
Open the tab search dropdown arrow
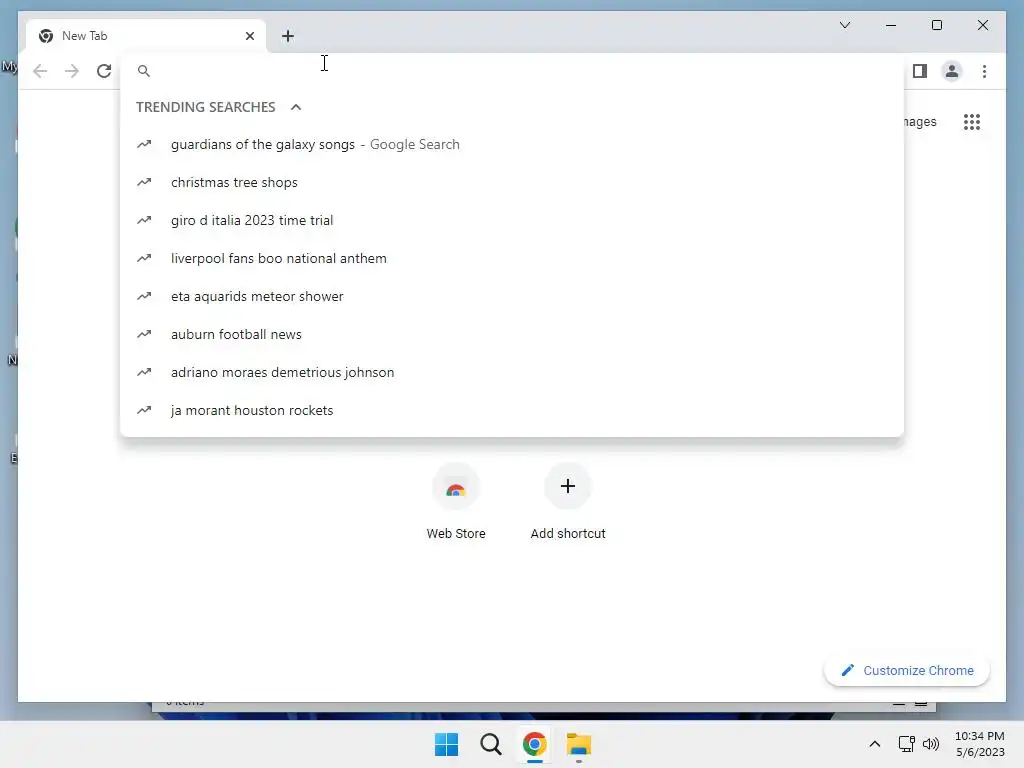click(844, 25)
